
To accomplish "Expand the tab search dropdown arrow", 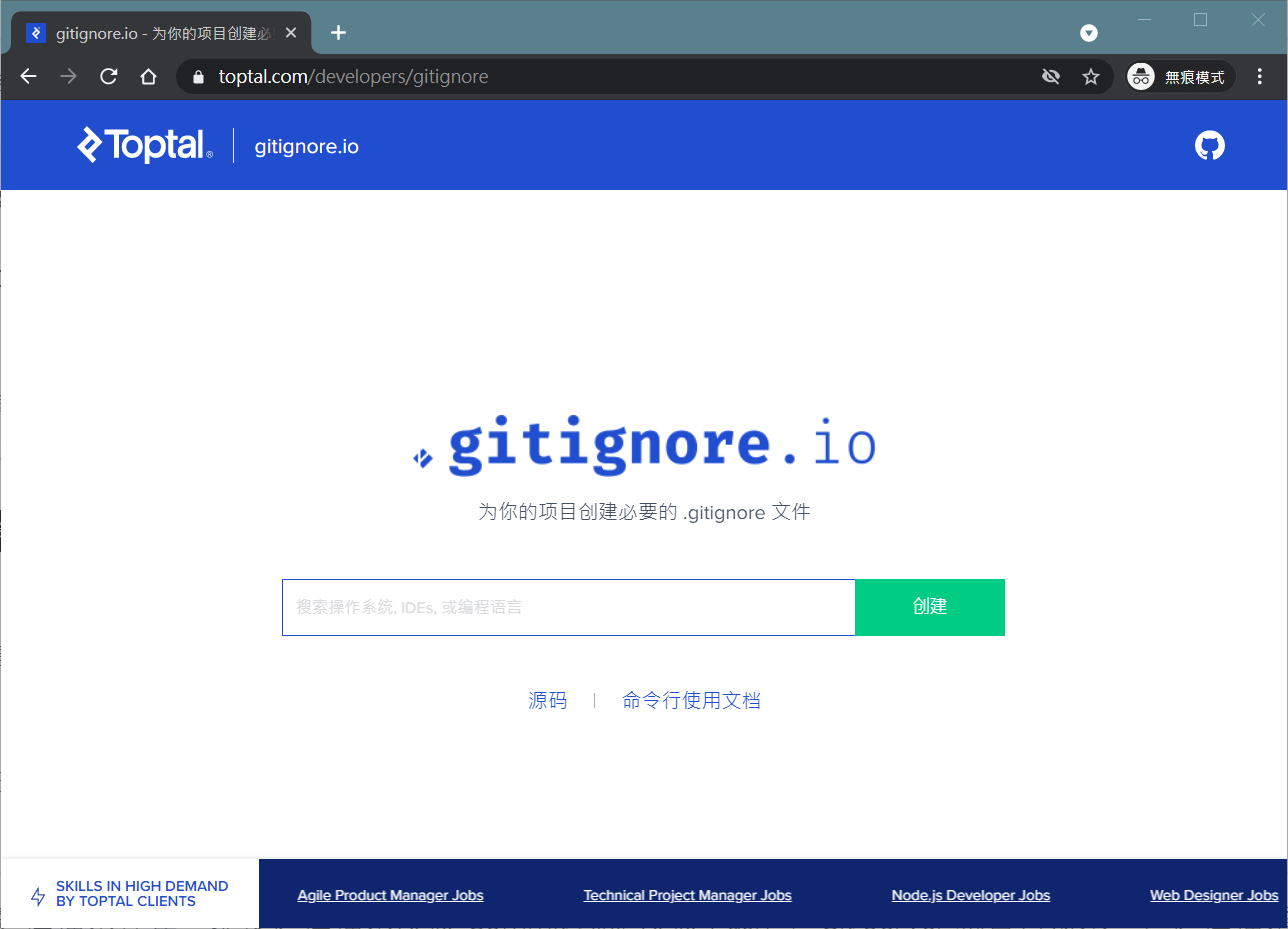I will pos(1089,33).
